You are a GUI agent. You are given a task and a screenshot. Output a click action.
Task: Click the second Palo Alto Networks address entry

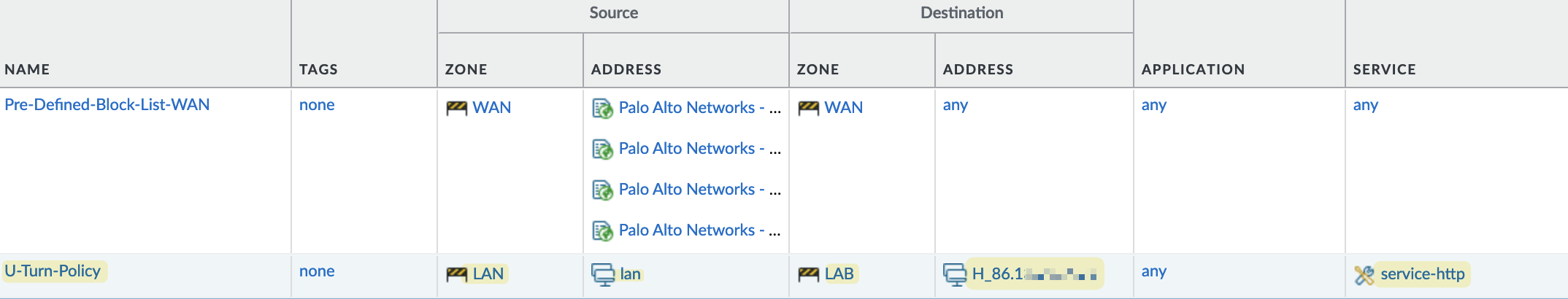(699, 149)
